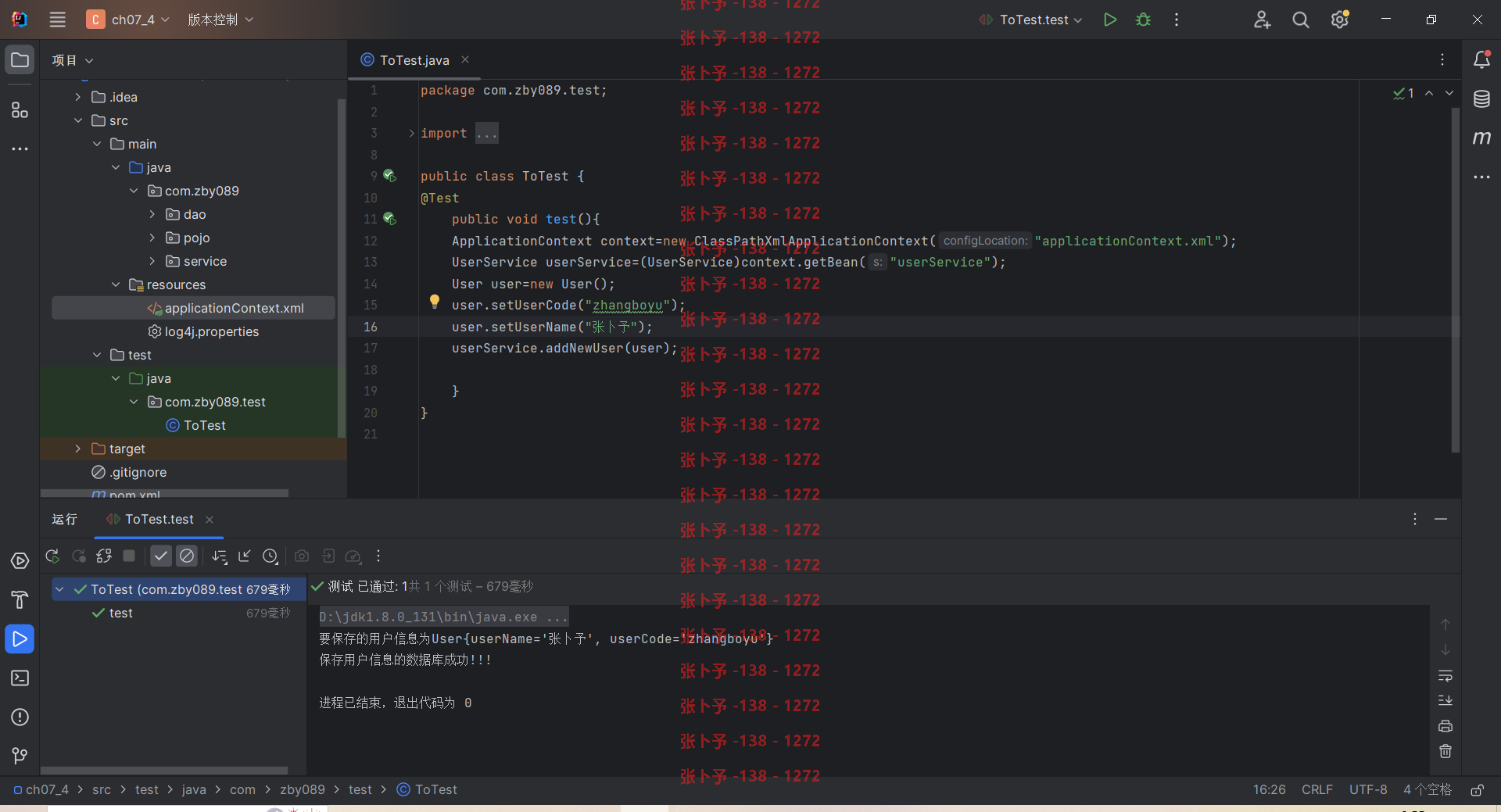Go to next highlighted problem arrow

pos(1449,93)
